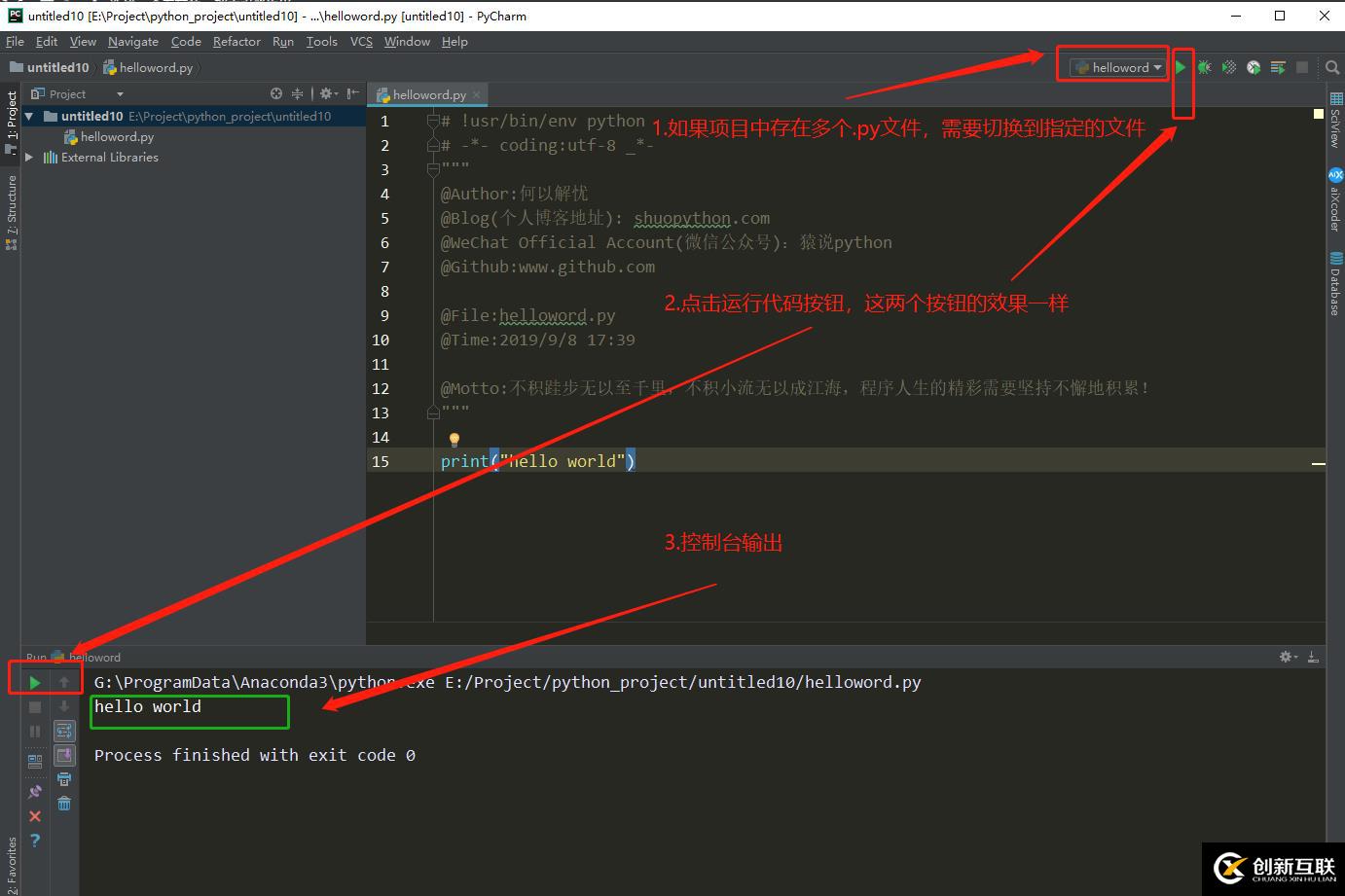Switch to the helloword.py editor tab
The width and height of the screenshot is (1345, 896).
point(422,94)
